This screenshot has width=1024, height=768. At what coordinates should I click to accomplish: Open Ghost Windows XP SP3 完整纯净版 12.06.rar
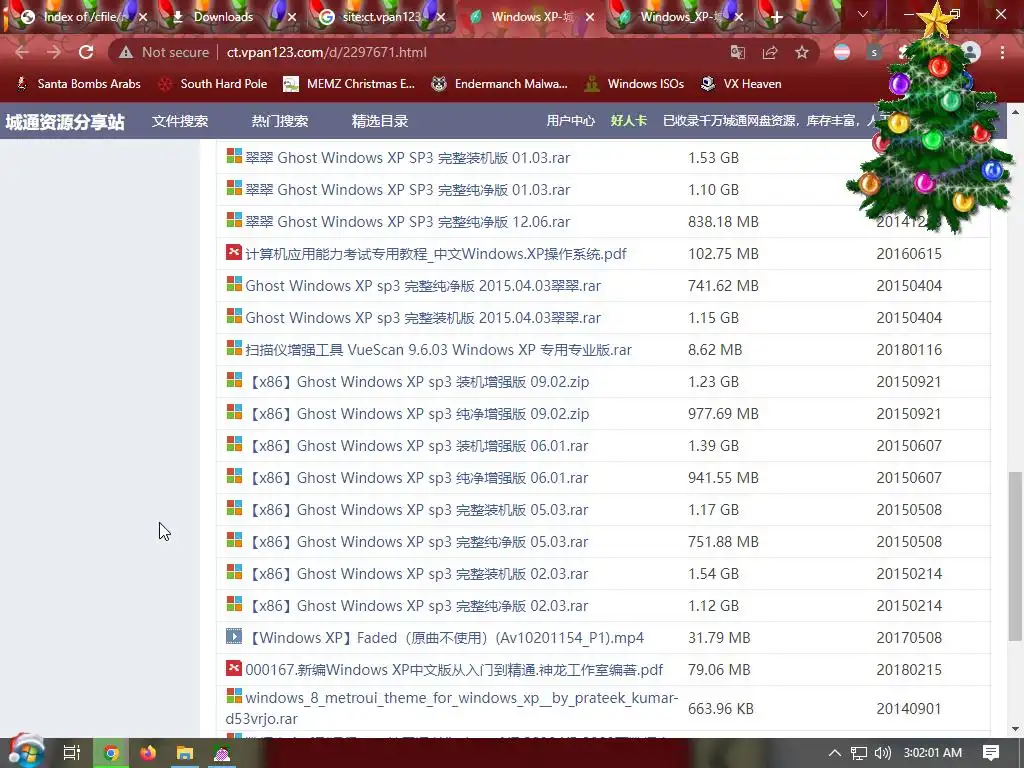408,221
